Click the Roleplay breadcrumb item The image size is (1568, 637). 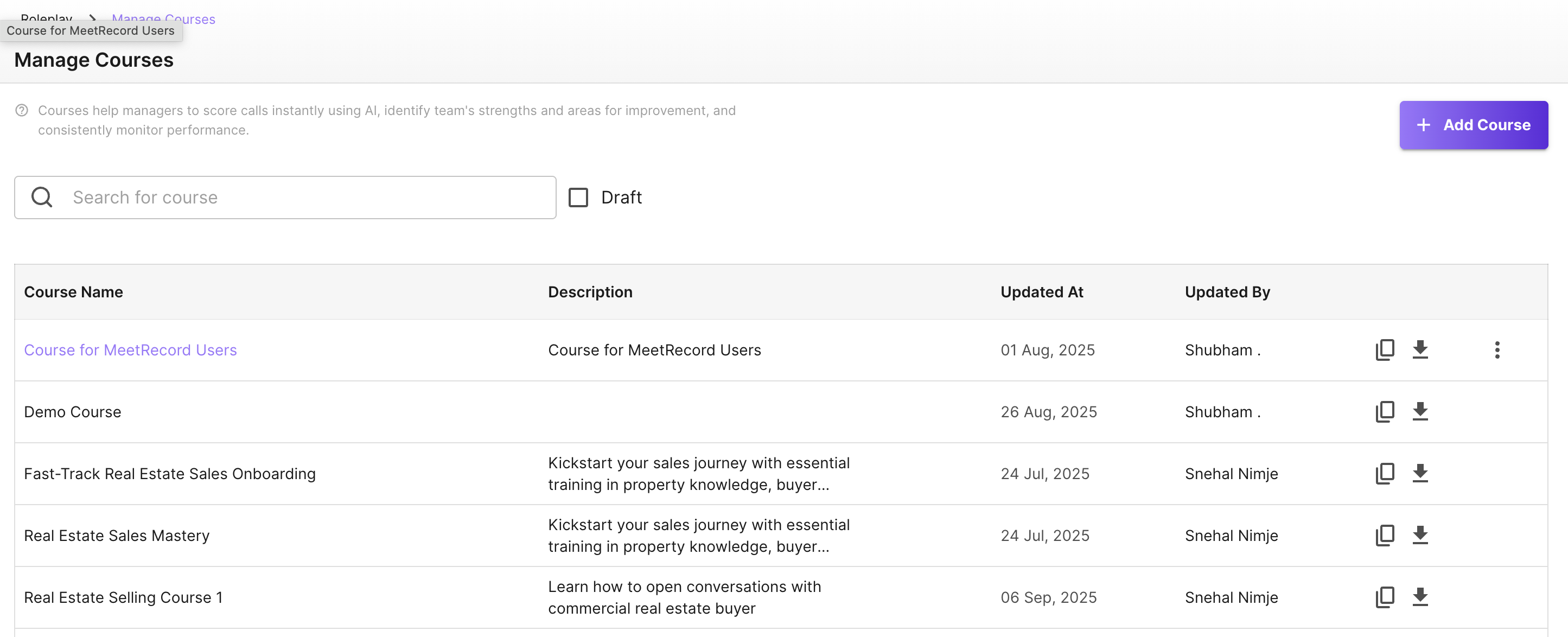click(46, 17)
